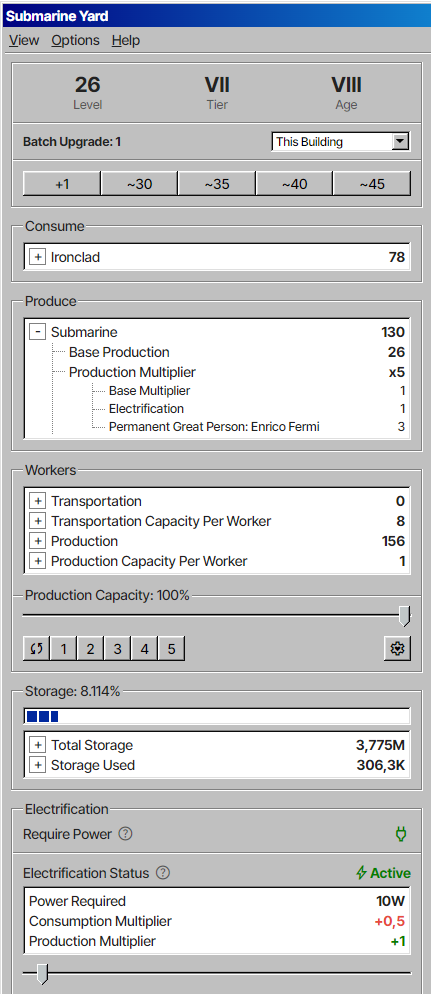
Task: Collapse the Submarine production tree
Action: [37, 332]
